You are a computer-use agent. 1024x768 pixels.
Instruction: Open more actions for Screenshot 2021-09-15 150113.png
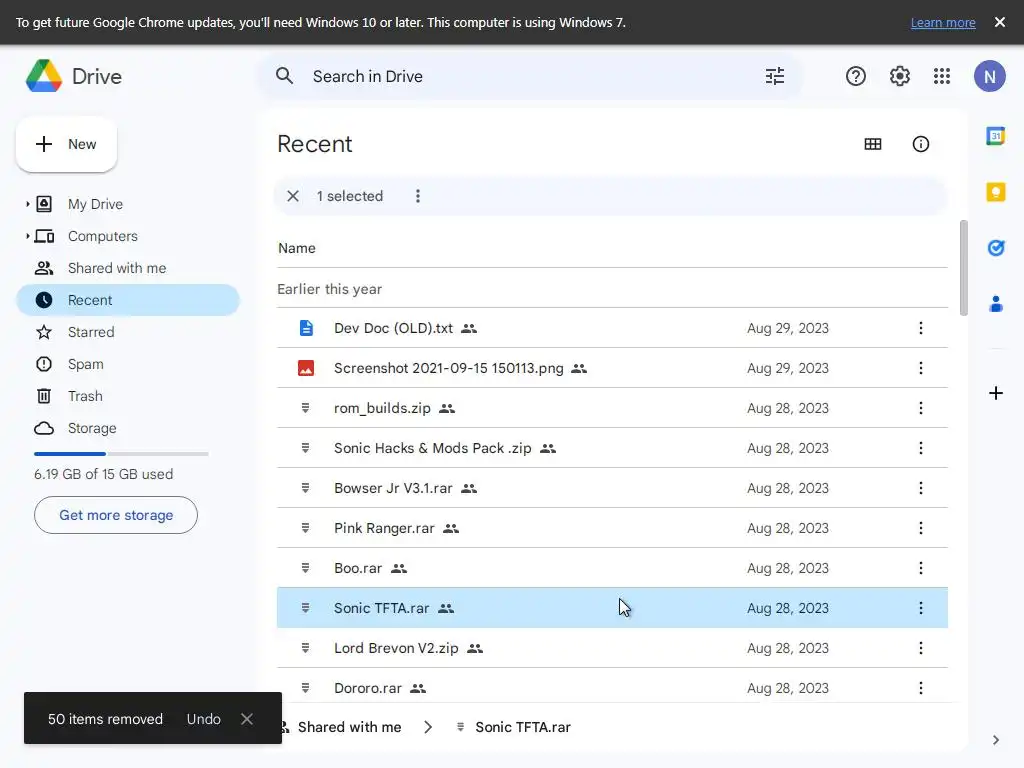920,368
